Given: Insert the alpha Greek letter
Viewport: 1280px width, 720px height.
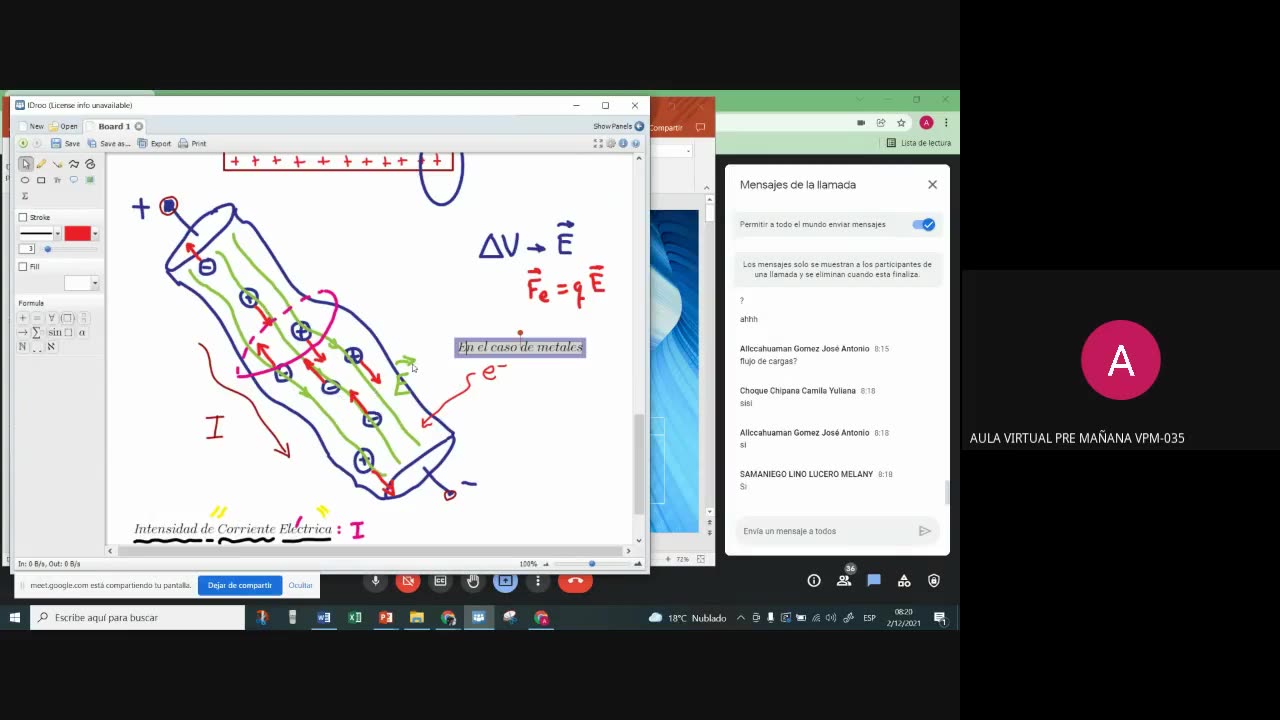Looking at the screenshot, I should pos(82,332).
